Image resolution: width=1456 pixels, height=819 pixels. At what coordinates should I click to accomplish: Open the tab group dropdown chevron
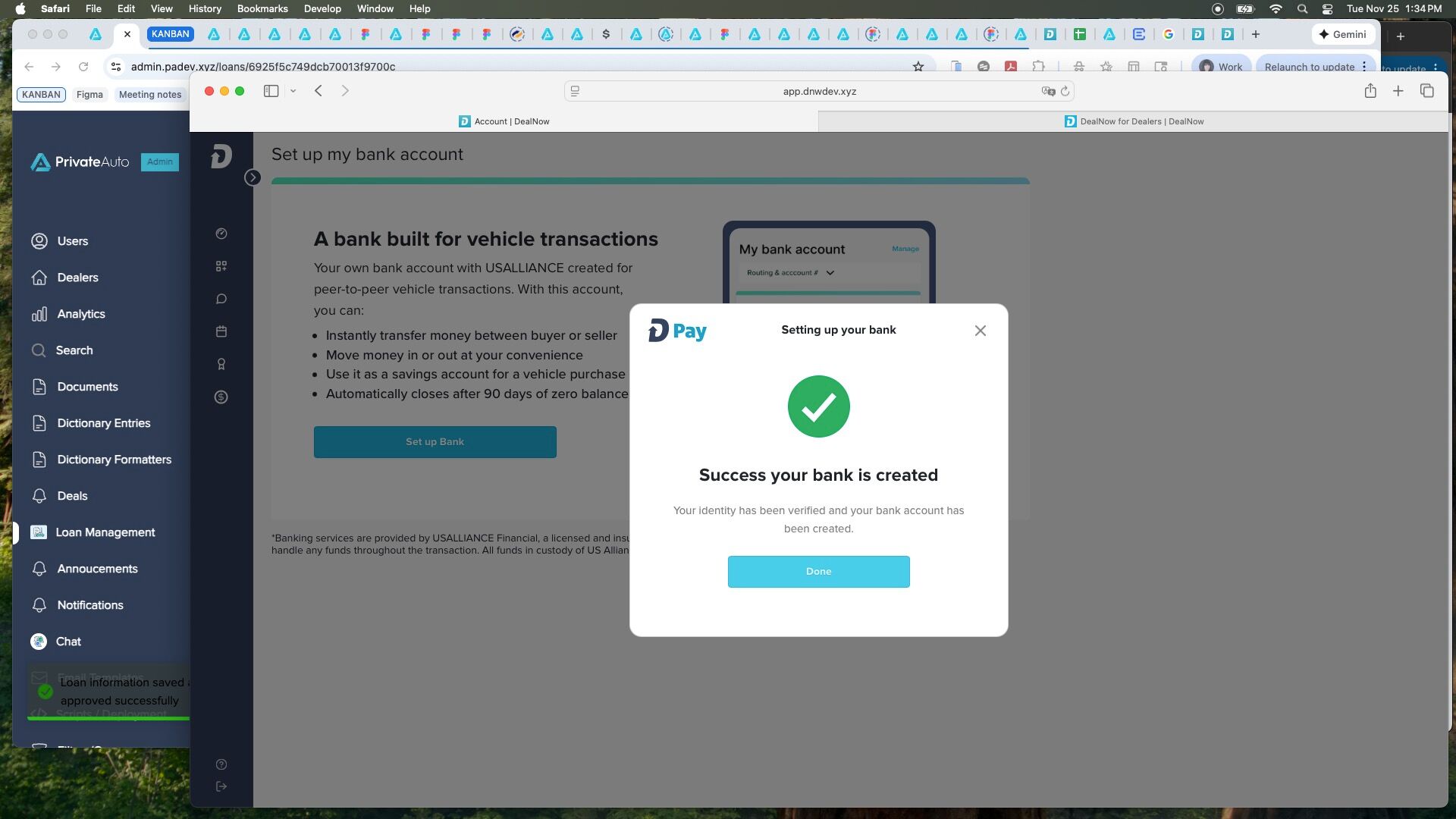[293, 91]
